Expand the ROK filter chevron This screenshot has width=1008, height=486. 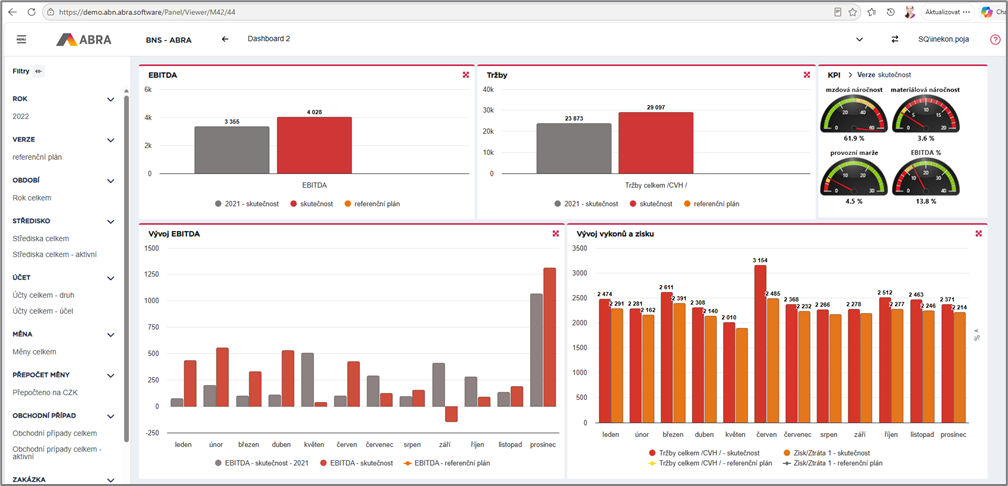[x=111, y=100]
